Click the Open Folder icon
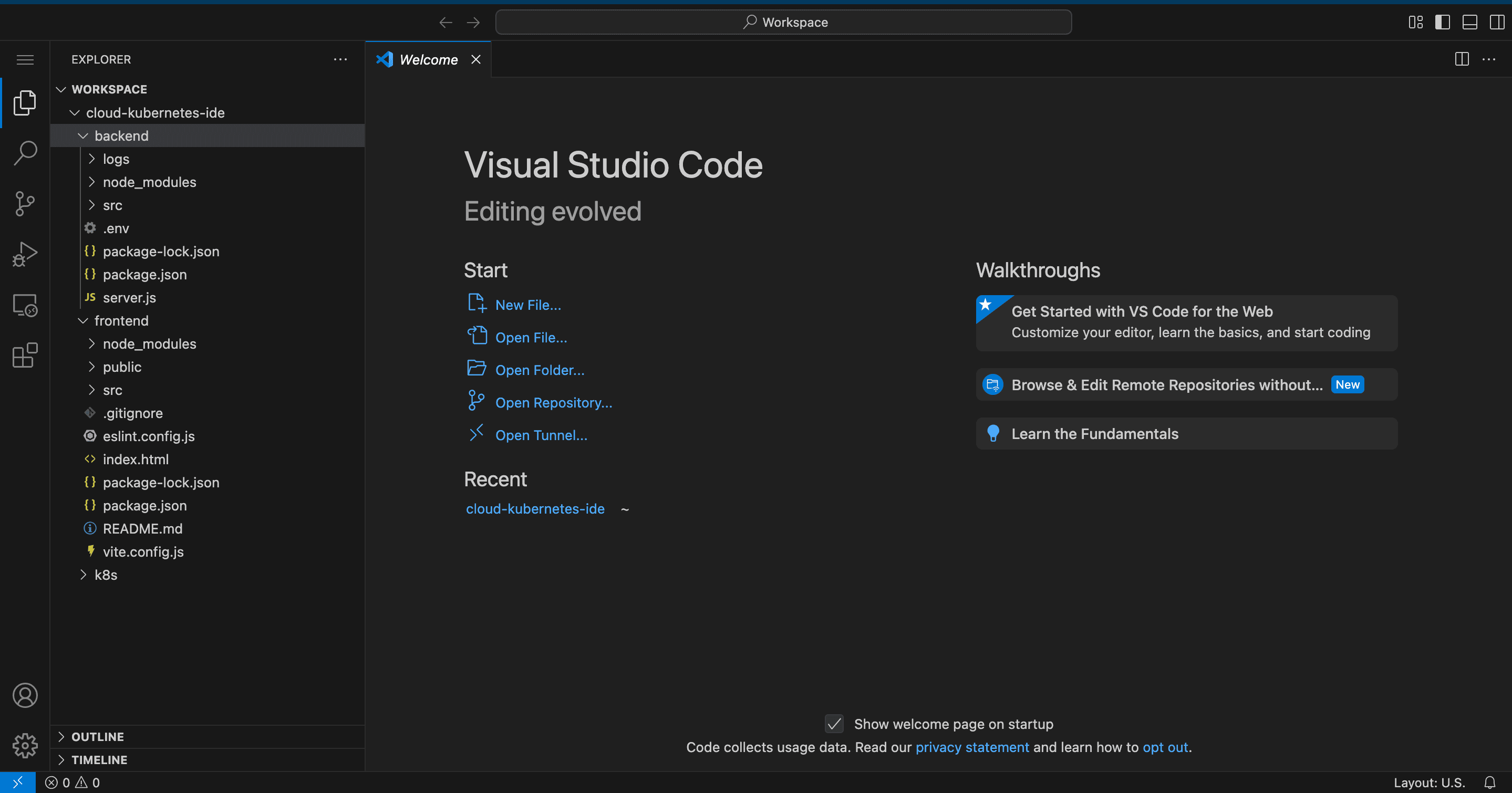The height and width of the screenshot is (793, 1512). [477, 368]
